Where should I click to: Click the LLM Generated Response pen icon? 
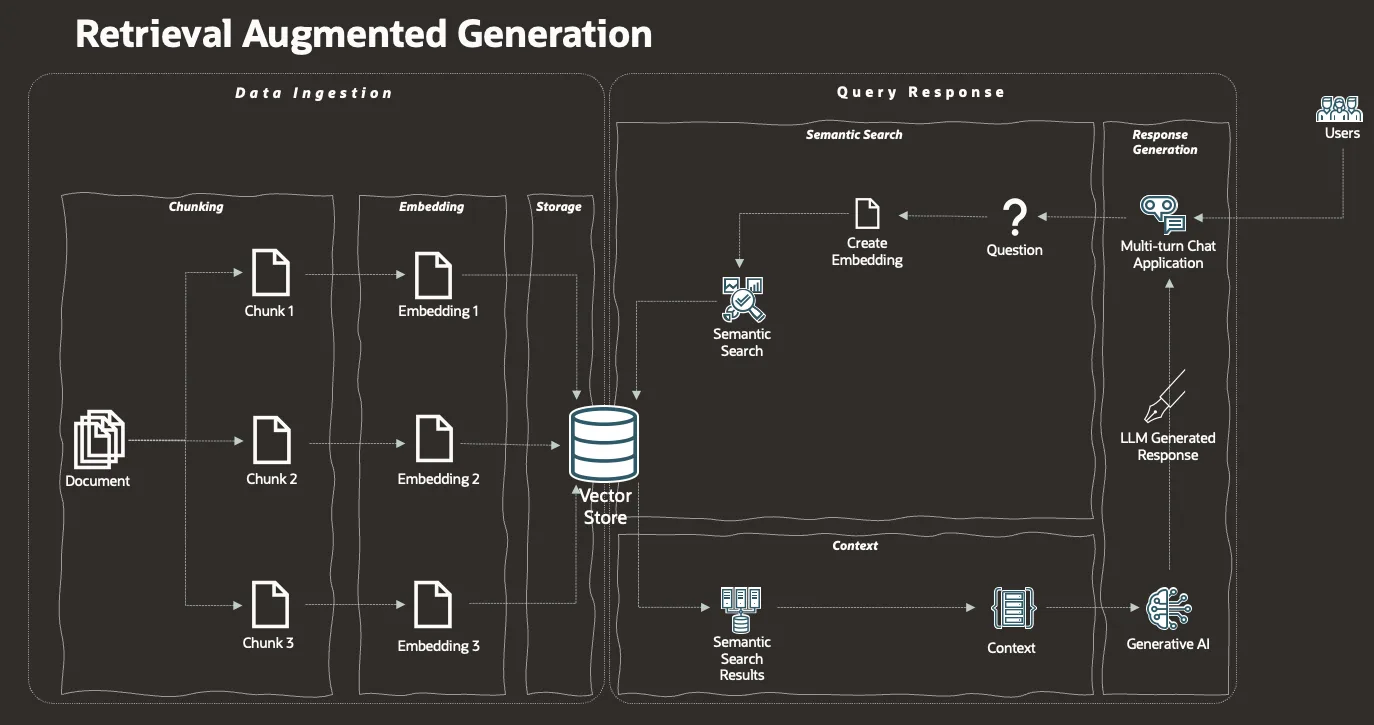tap(1166, 396)
